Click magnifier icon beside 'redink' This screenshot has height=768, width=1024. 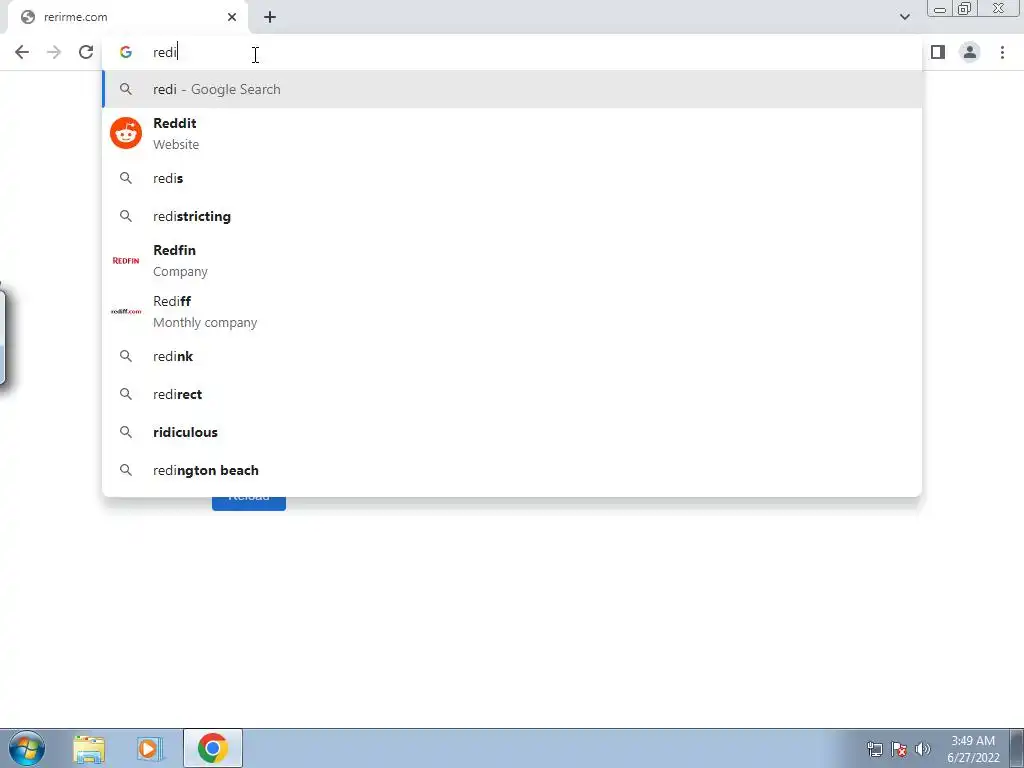pos(126,357)
